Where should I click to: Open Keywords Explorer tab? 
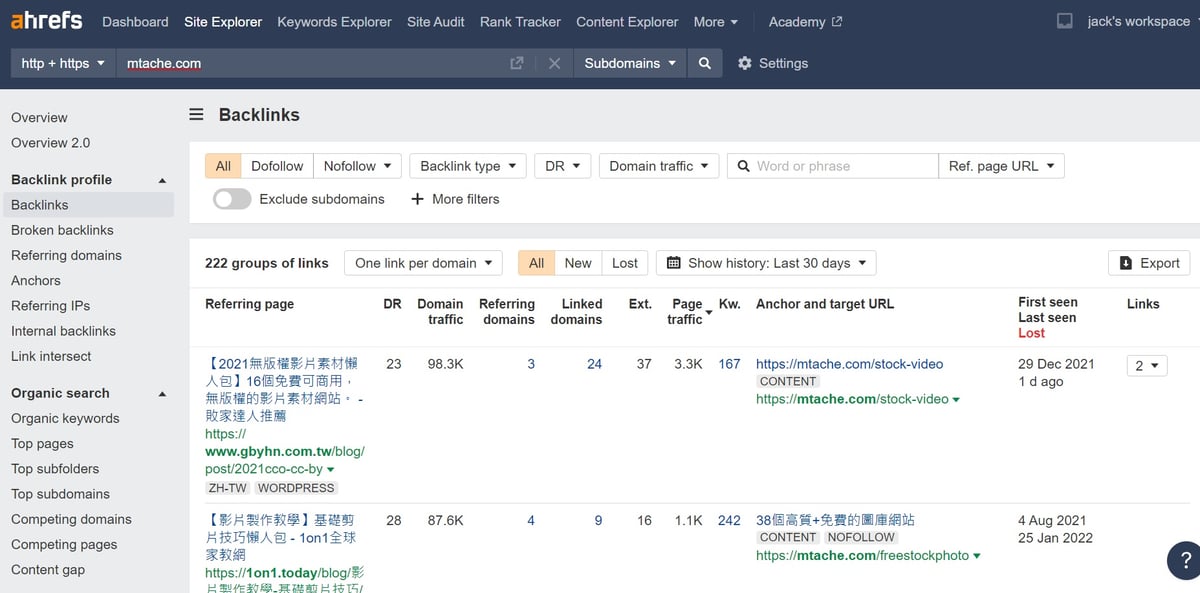tap(334, 21)
